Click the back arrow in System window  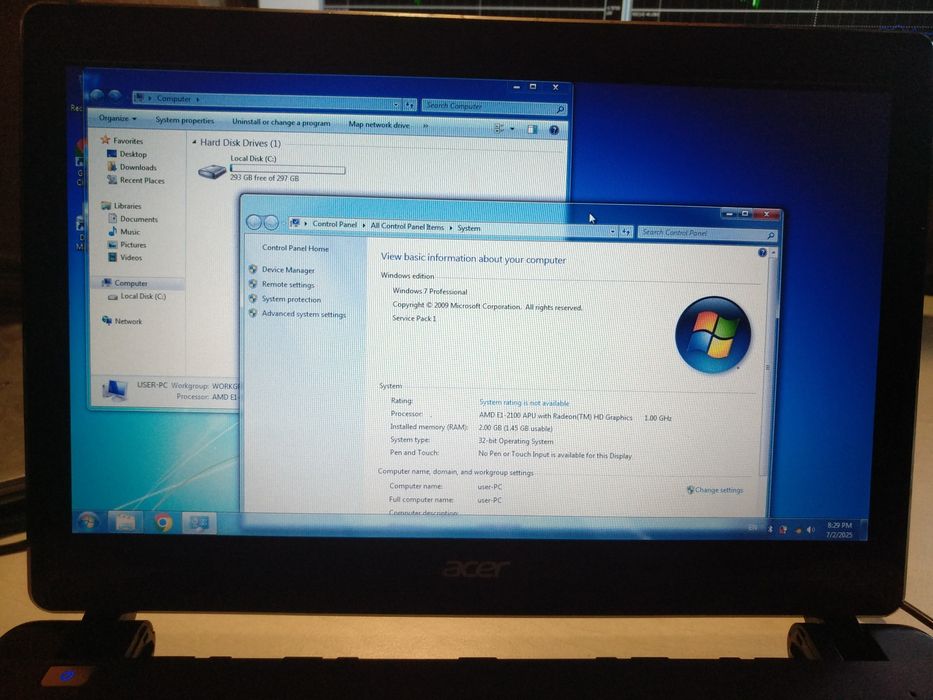pyautogui.click(x=254, y=222)
